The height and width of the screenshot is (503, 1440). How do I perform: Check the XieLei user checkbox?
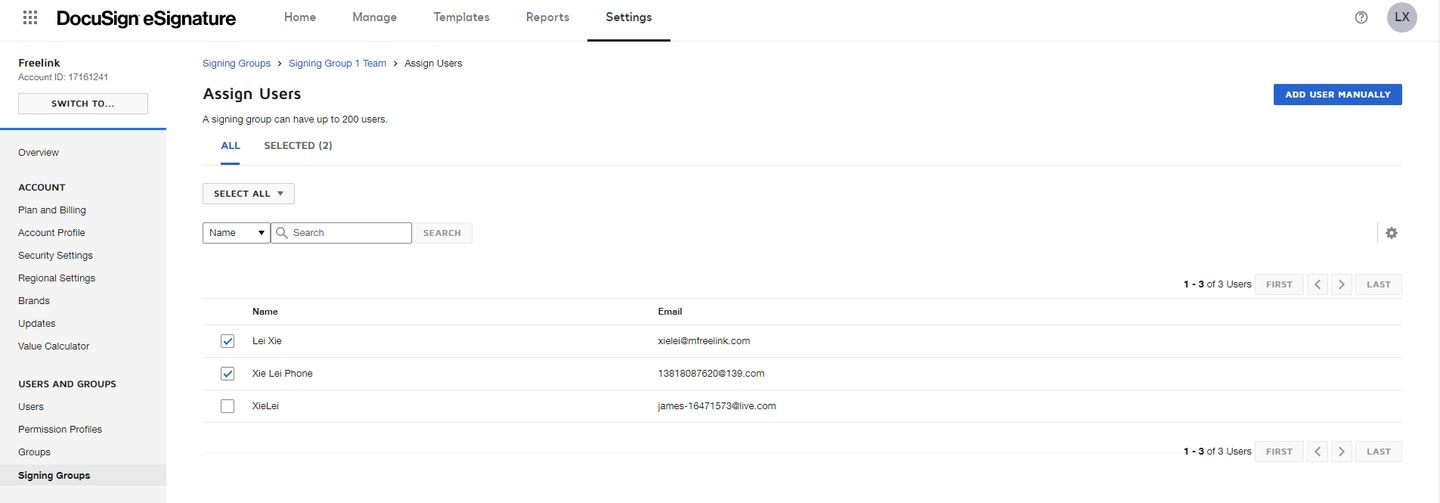coord(227,406)
